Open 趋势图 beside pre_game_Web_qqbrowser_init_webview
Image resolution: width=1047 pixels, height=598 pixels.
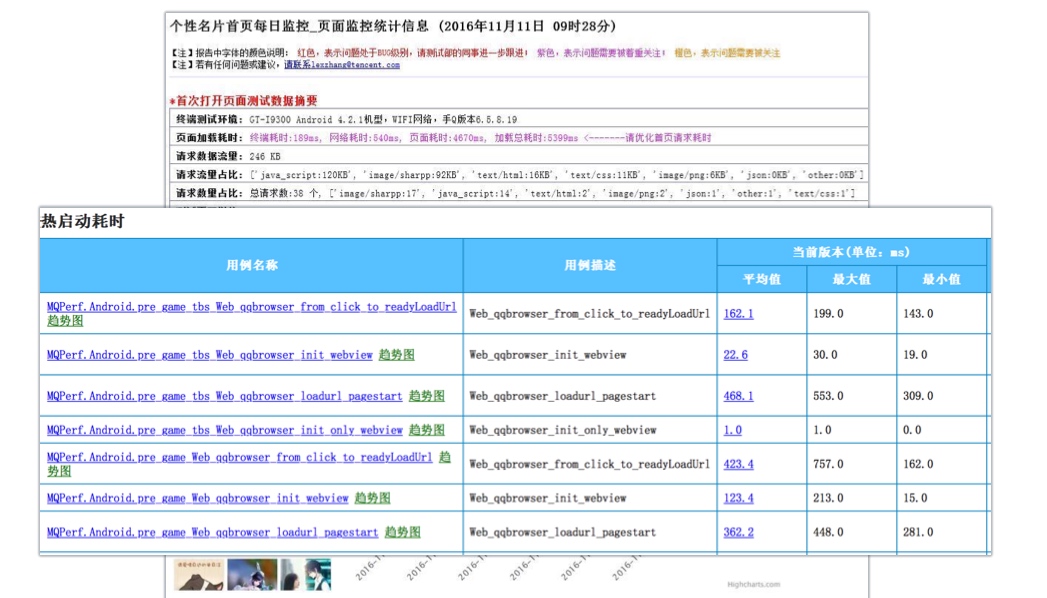click(372, 498)
